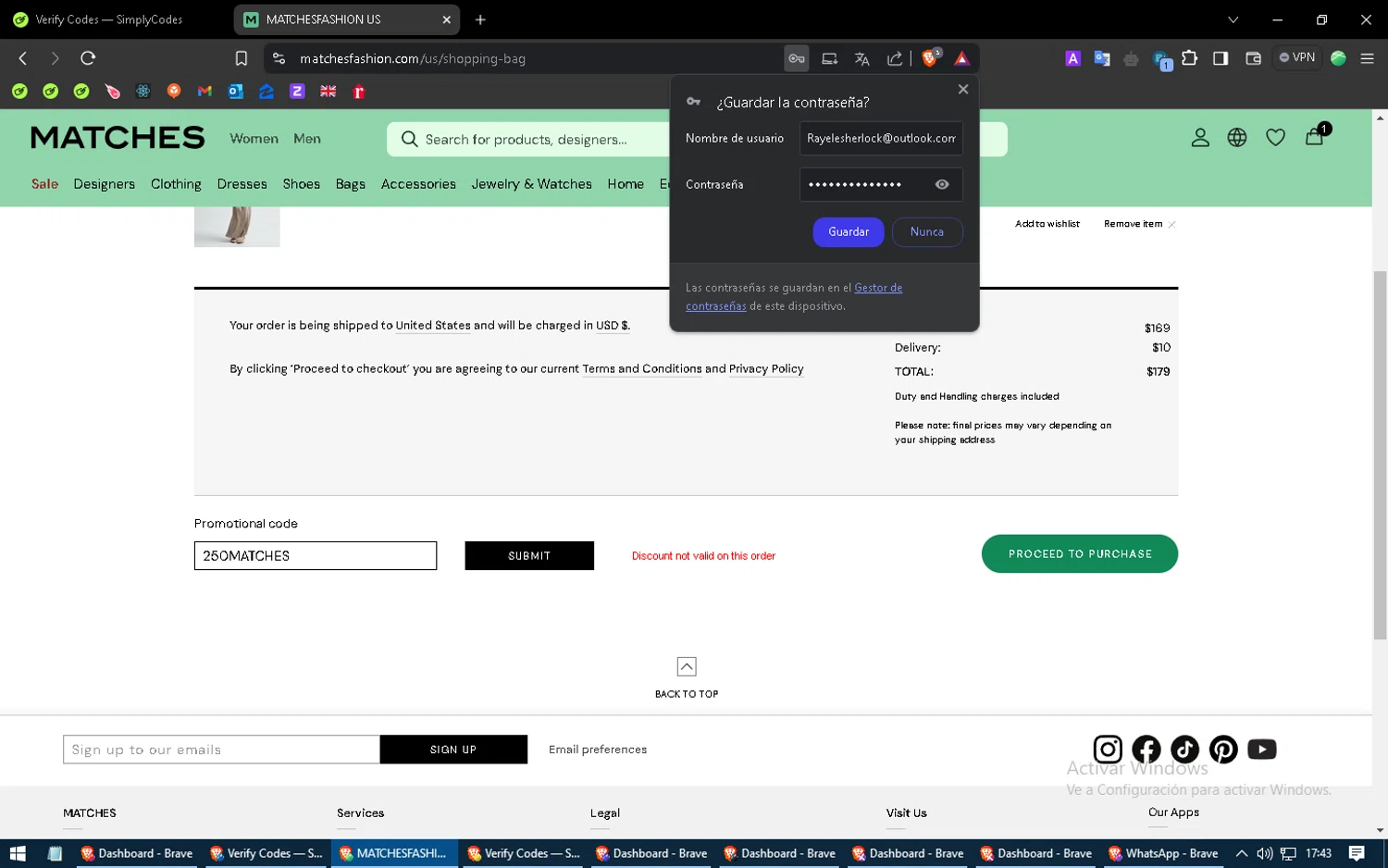Visit the Matches Instagram page
The image size is (1388, 868).
[x=1108, y=749]
